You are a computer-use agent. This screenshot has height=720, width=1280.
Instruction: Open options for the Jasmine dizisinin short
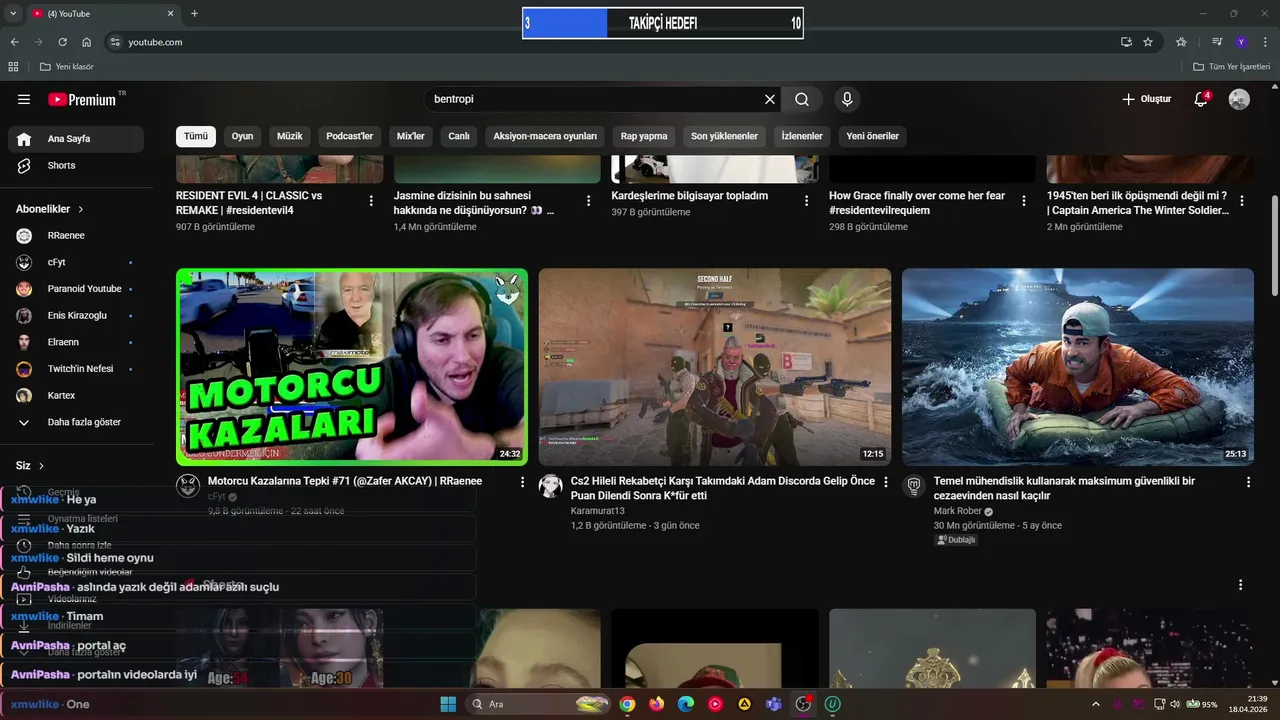coord(588,201)
